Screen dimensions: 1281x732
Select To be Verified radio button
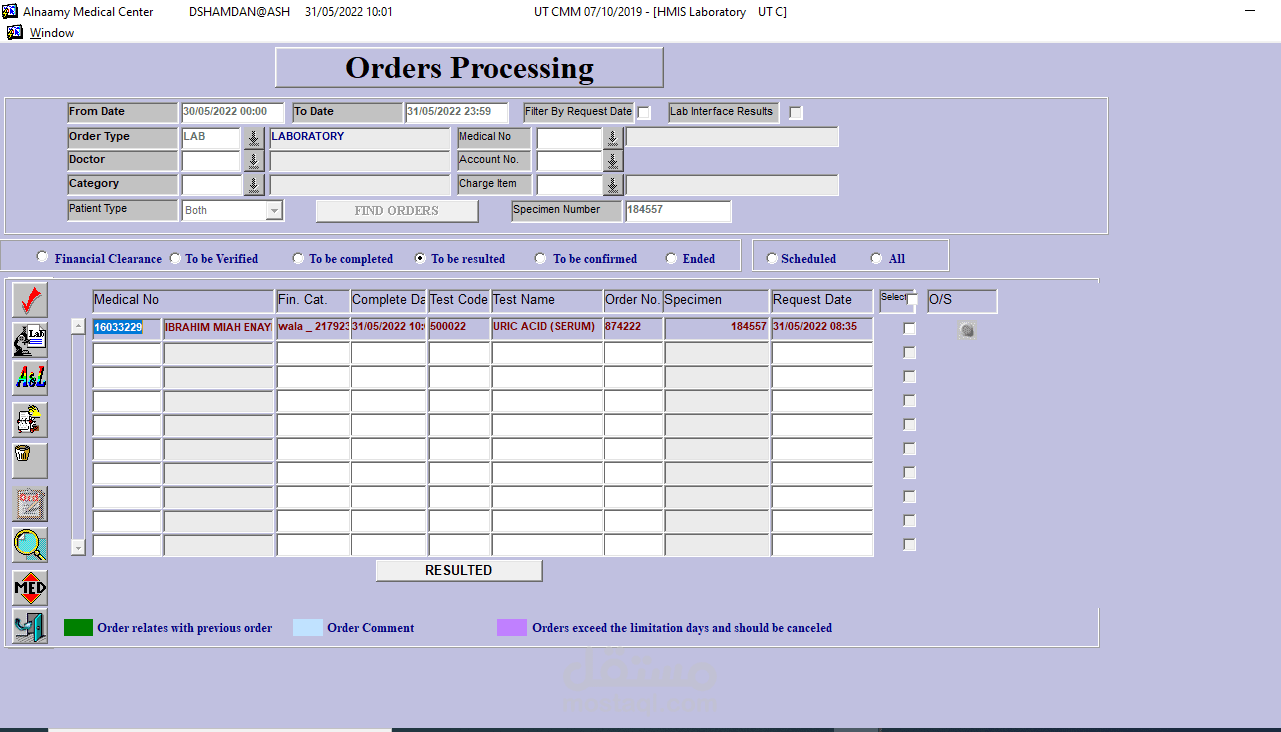(x=176, y=258)
